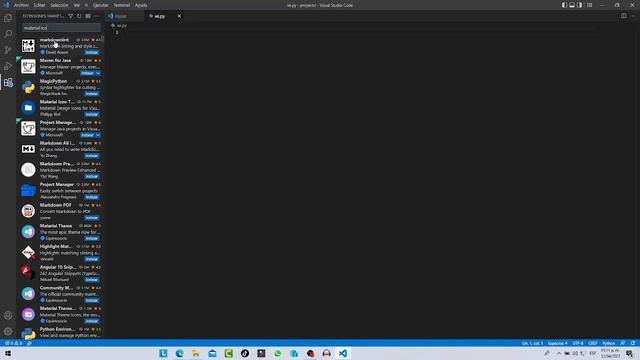Toggle the bottom panel layout icon
The image size is (640, 360).
[x=572, y=5]
